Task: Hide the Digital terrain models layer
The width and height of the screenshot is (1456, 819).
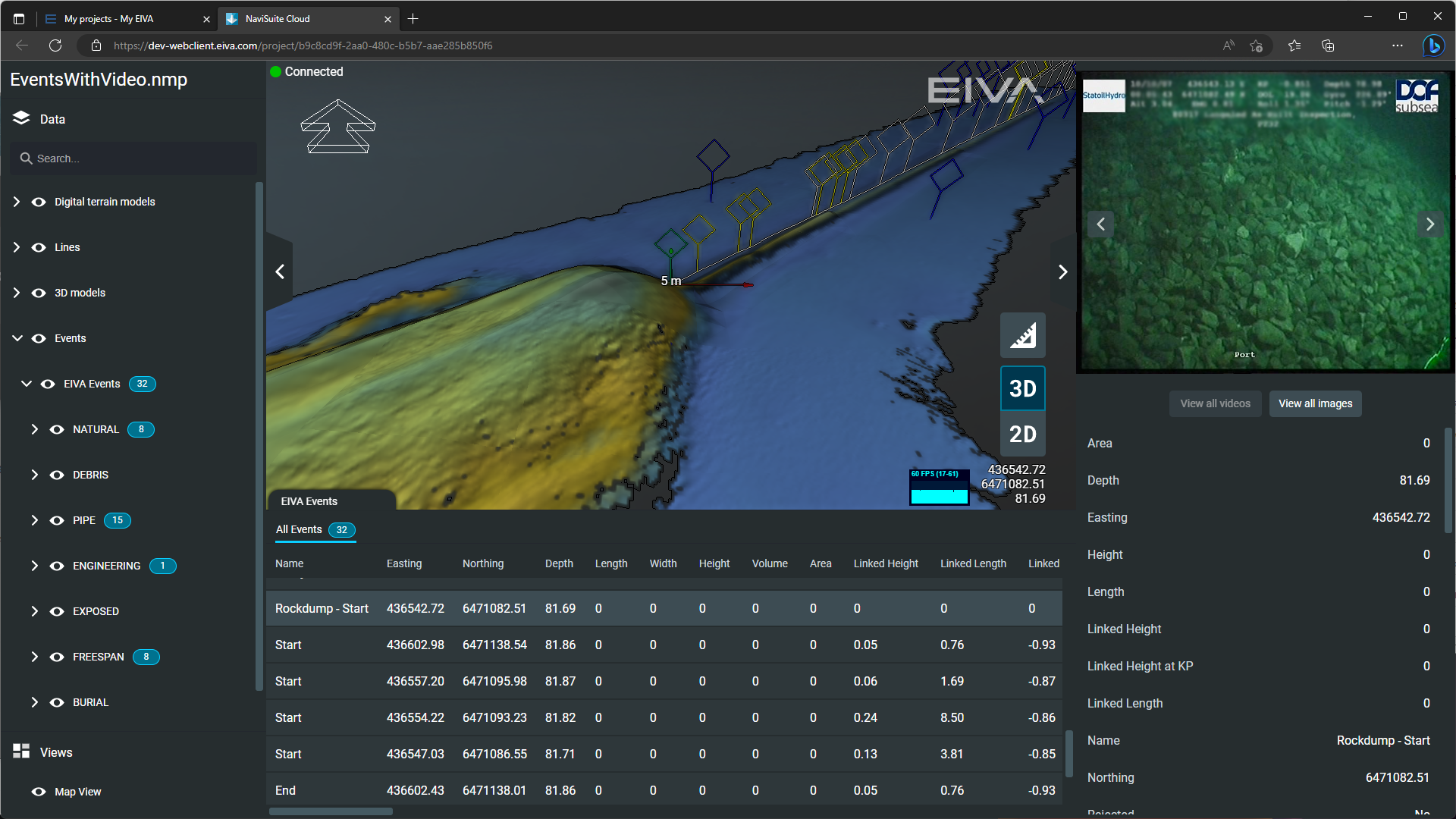Action: [x=39, y=202]
